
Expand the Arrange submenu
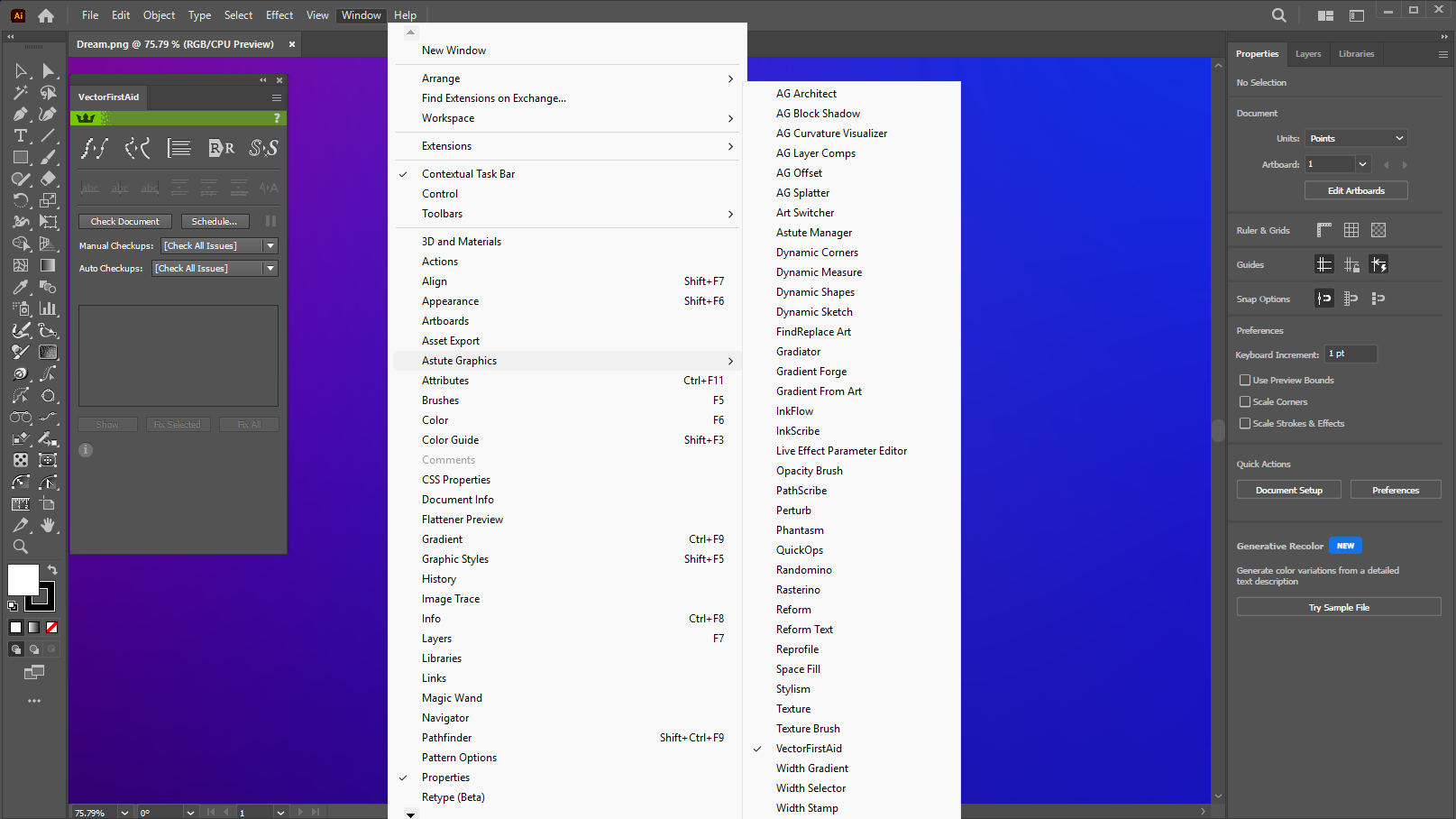(x=567, y=78)
